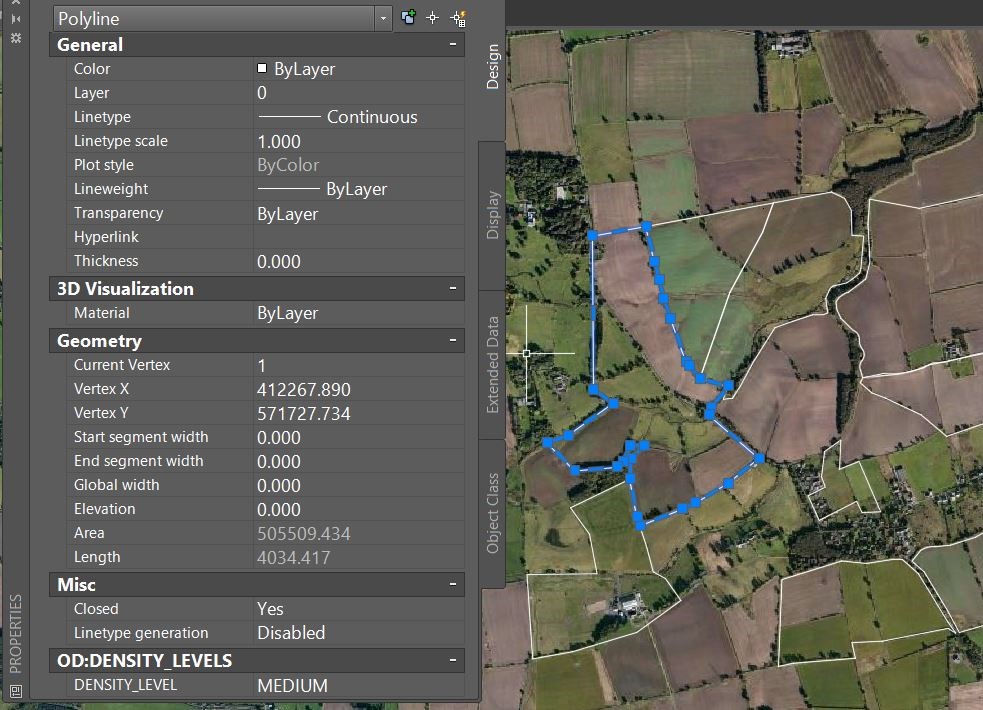Switch to the Extended Data tab
Screen dimensions: 983x710
[493, 365]
